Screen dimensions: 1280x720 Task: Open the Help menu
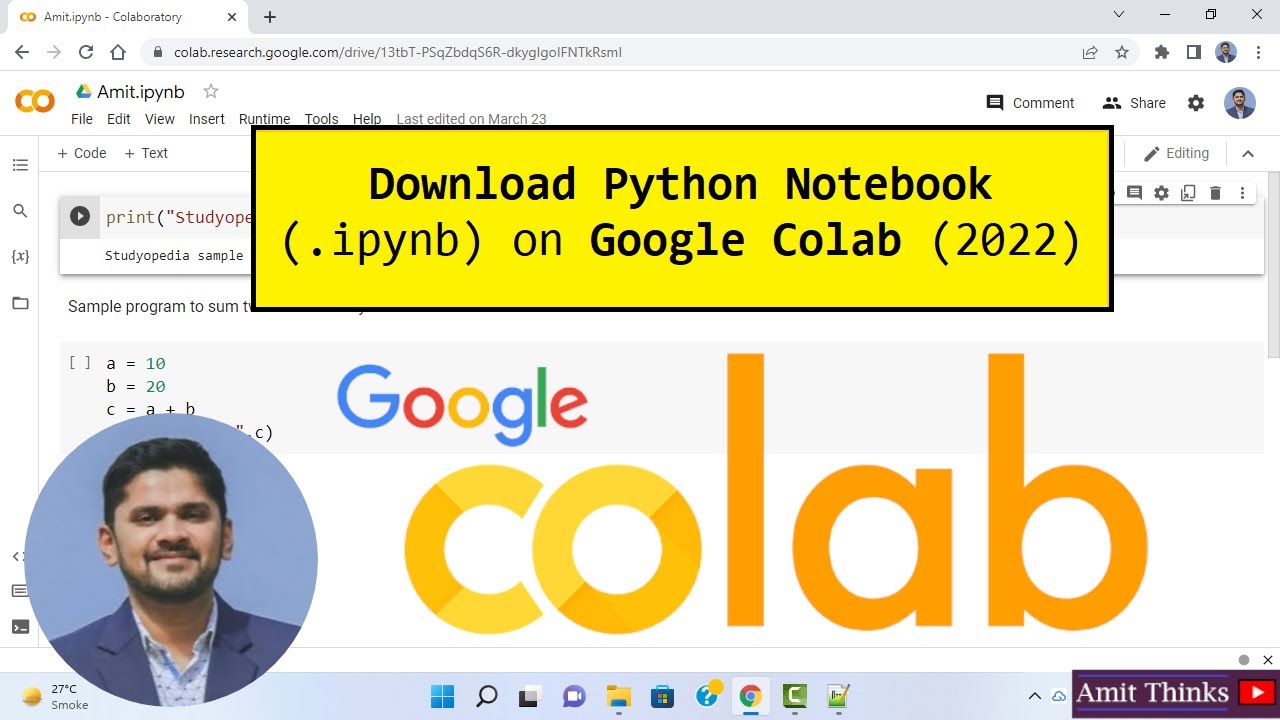point(367,119)
